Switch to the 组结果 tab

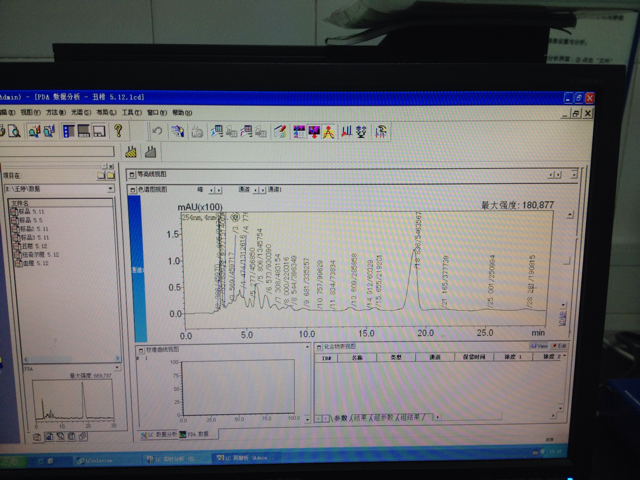coord(410,417)
